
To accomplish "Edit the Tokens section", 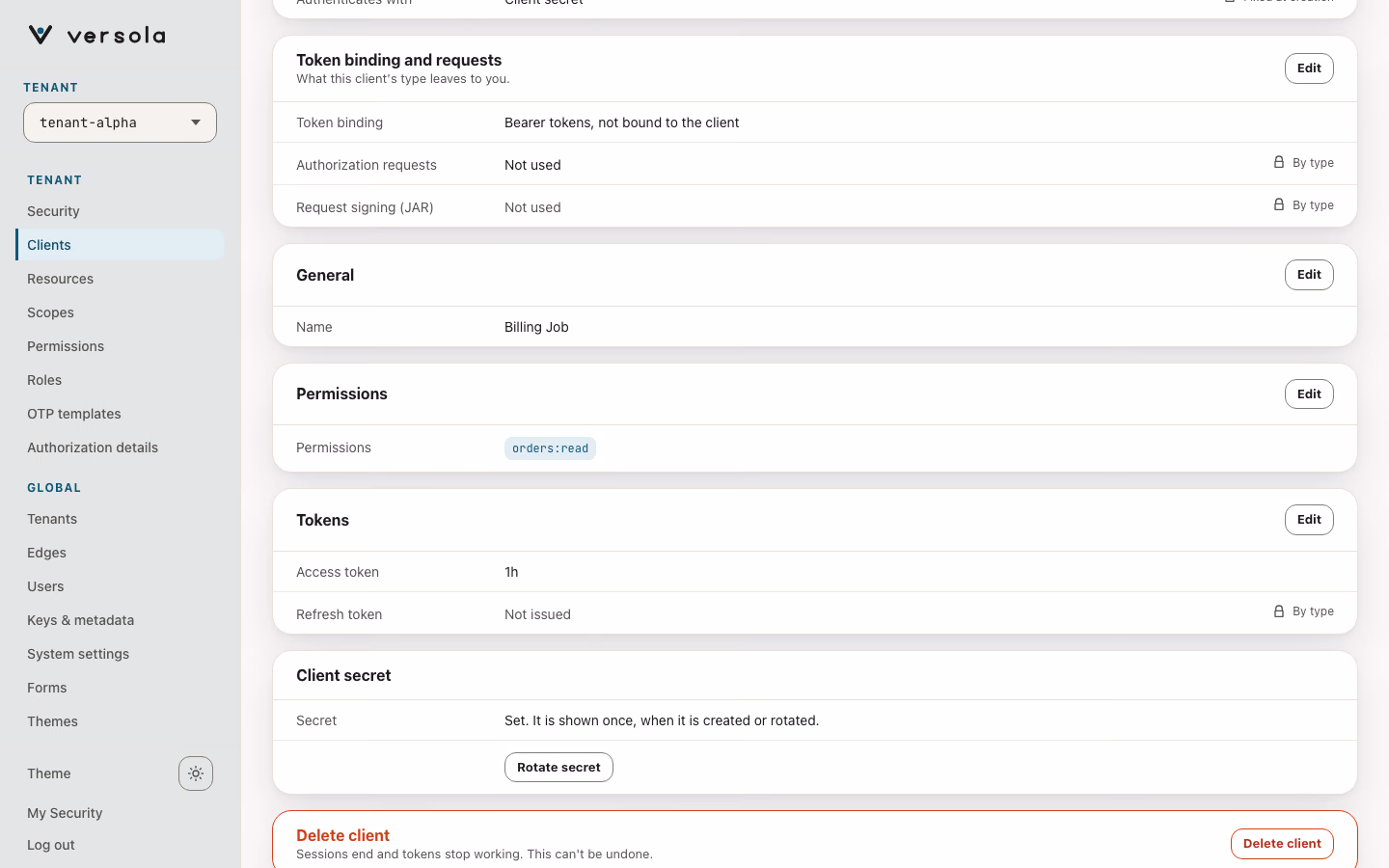I will tap(1309, 520).
